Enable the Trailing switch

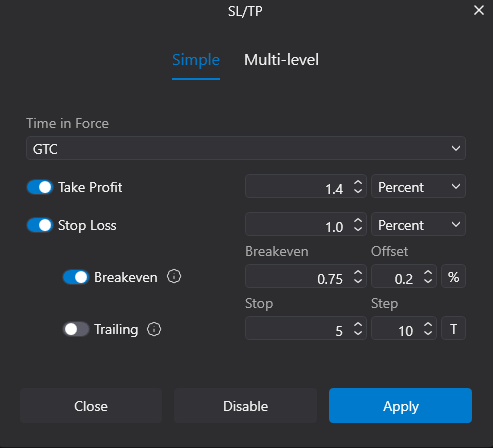[x=76, y=329]
